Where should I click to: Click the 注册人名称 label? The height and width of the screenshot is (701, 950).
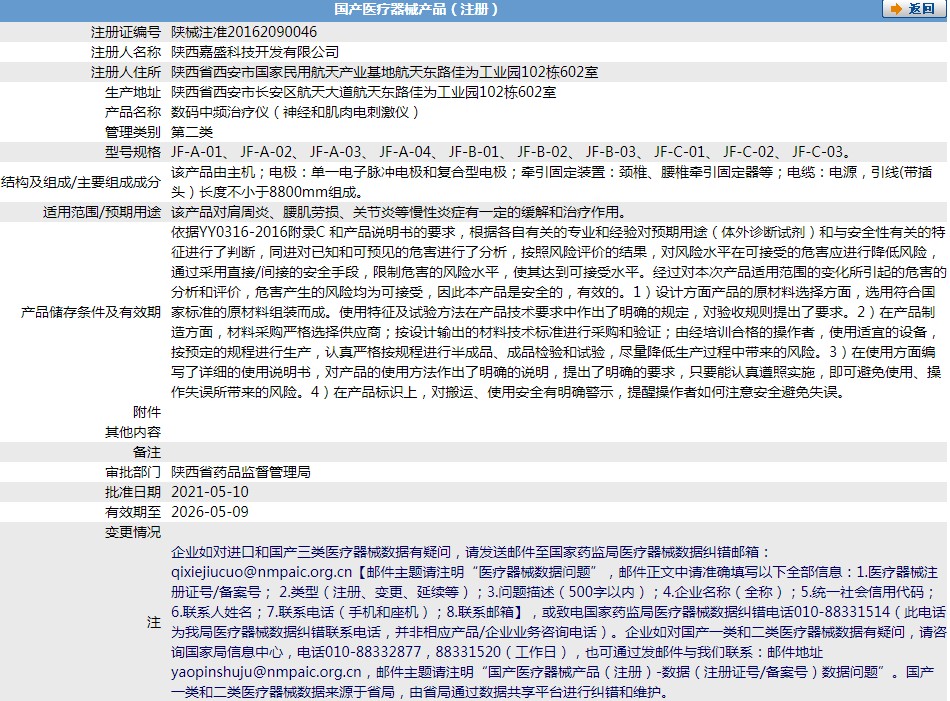[125, 52]
